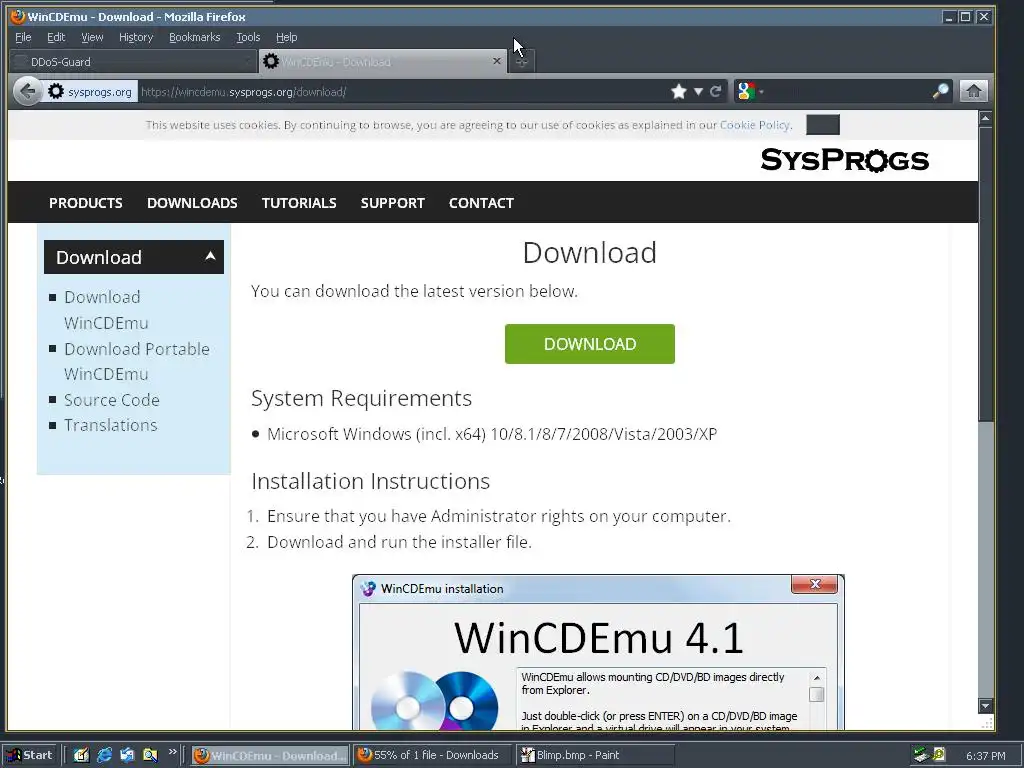Reload the page with the refresh icon

[716, 91]
